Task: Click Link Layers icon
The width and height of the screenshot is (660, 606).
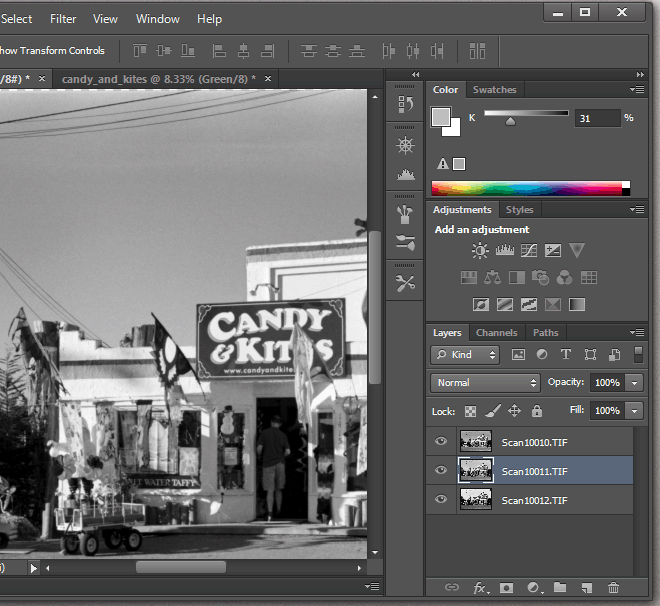Action: 452,587
